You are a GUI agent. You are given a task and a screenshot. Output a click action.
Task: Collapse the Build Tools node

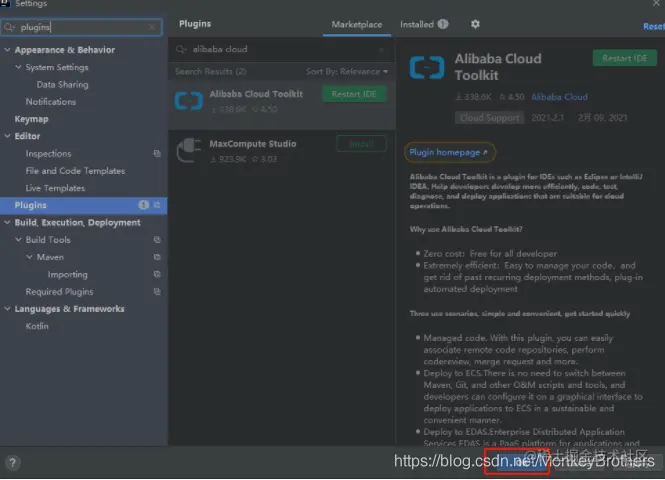pos(18,240)
